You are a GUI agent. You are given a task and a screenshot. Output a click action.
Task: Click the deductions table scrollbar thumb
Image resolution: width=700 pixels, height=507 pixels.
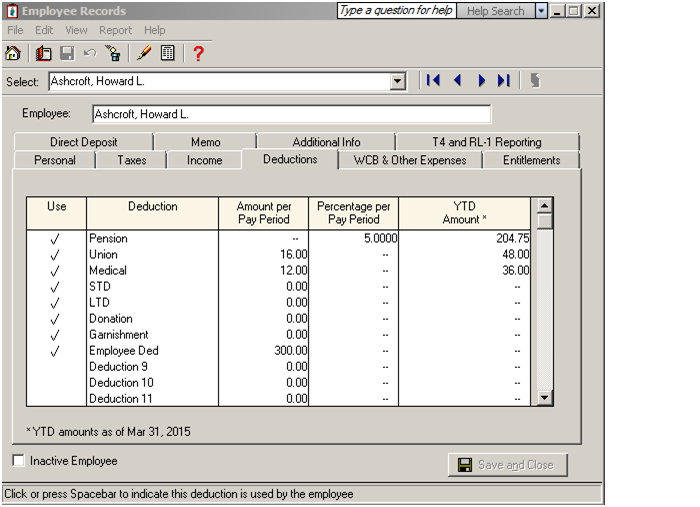click(544, 221)
